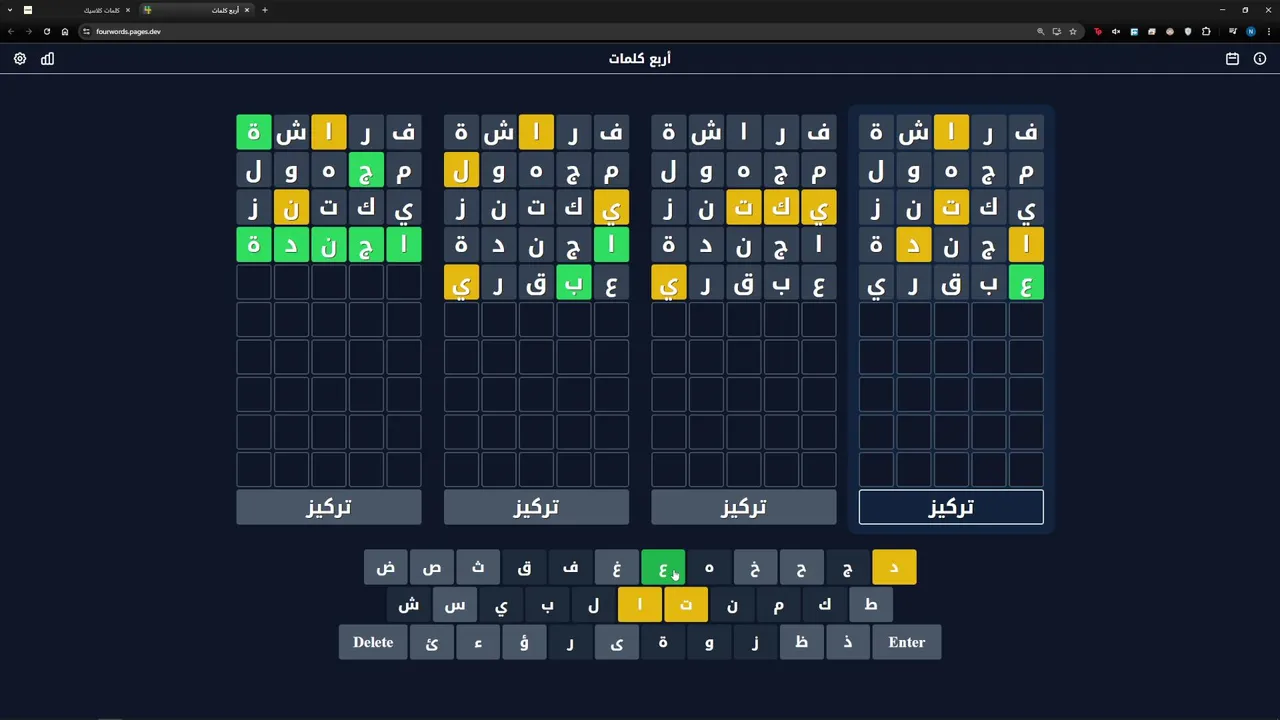Tap the خ key
Image resolution: width=1280 pixels, height=720 pixels.
click(x=755, y=568)
